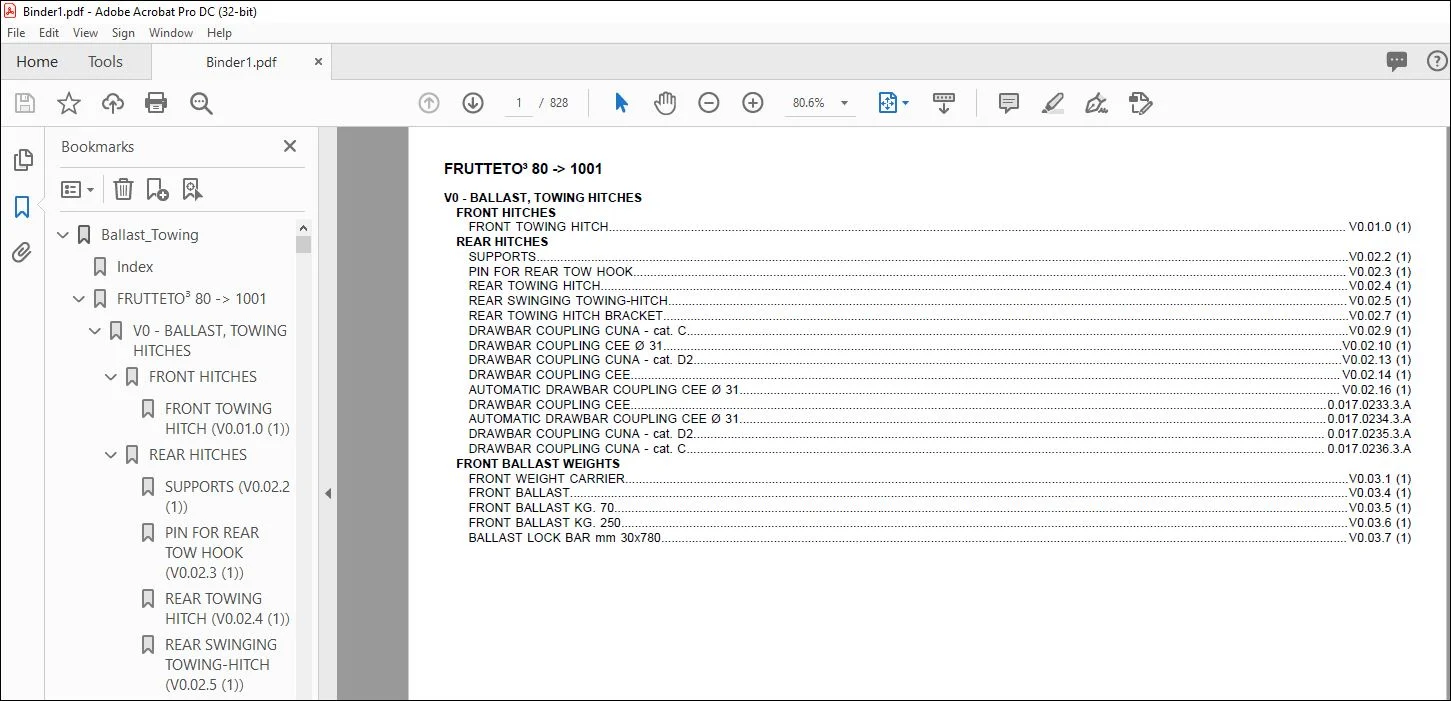Open bookmark options dropdown menu
The width and height of the screenshot is (1451, 701).
click(77, 189)
